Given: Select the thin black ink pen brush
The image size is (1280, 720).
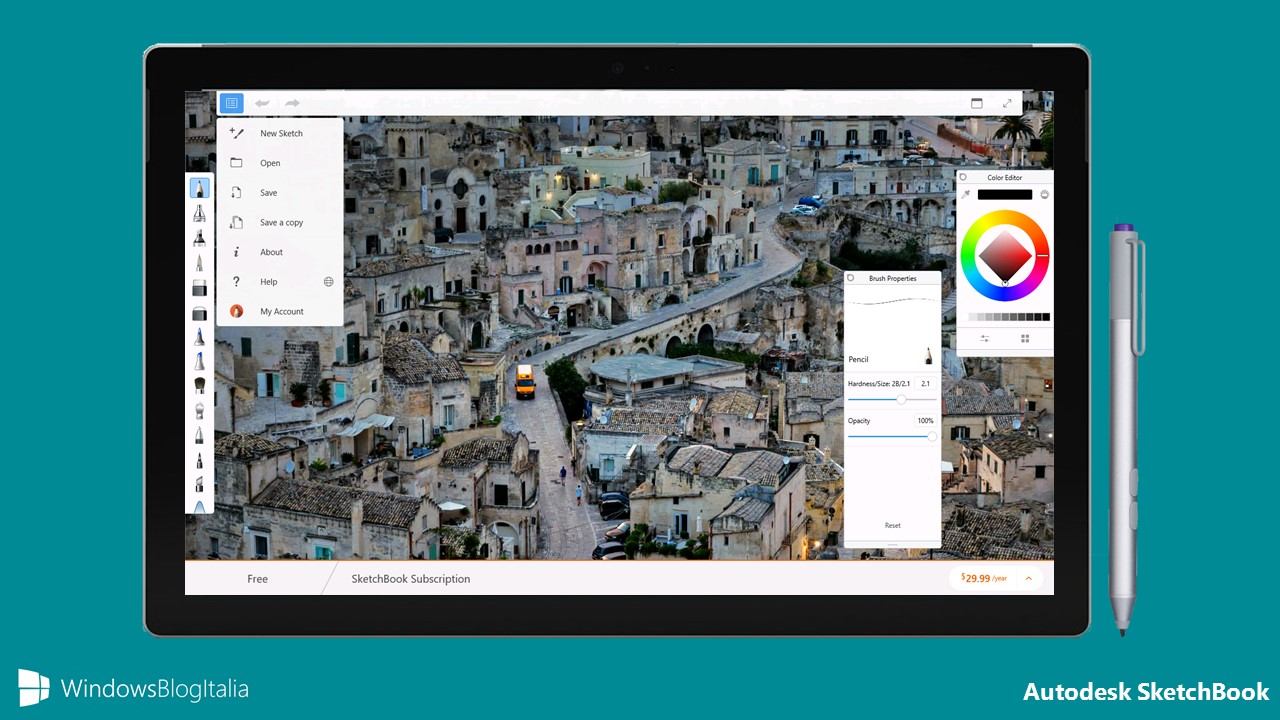Looking at the screenshot, I should [200, 460].
